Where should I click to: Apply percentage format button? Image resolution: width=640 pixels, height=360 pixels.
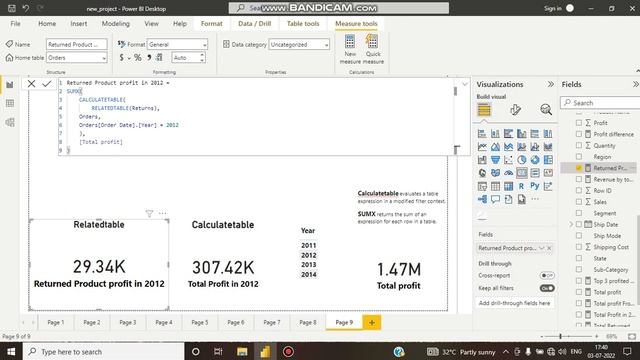tap(138, 58)
